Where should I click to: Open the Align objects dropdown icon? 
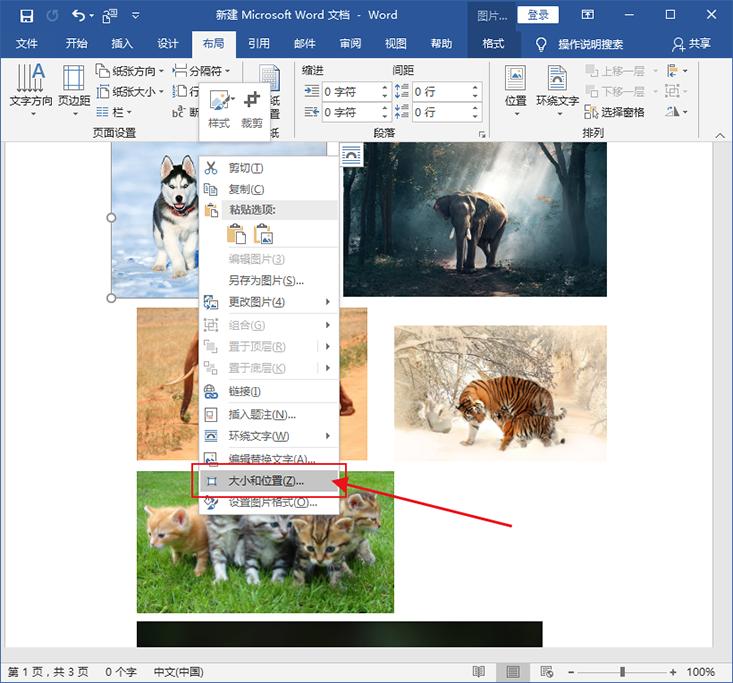[677, 71]
